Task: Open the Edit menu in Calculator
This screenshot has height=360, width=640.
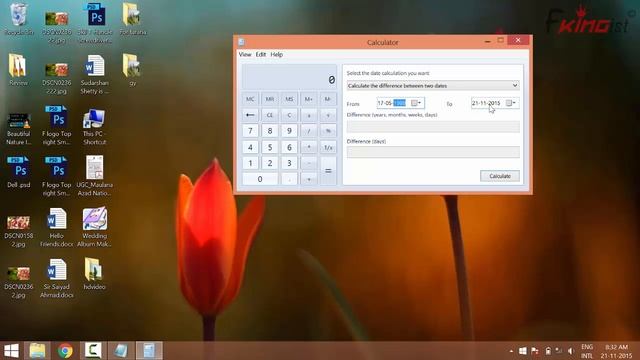Action: [x=261, y=54]
